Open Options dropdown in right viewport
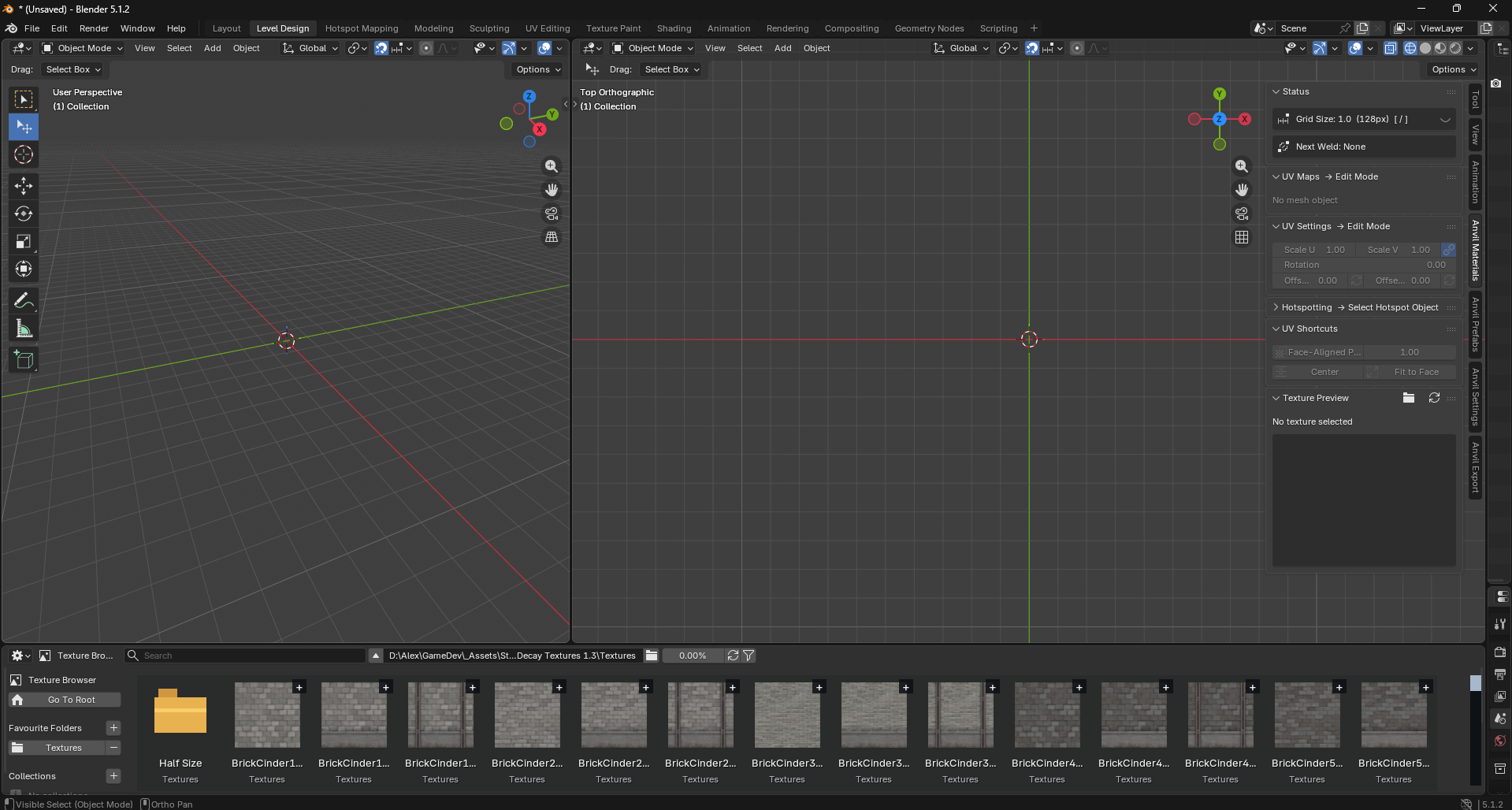This screenshot has width=1512, height=810. click(x=1454, y=69)
